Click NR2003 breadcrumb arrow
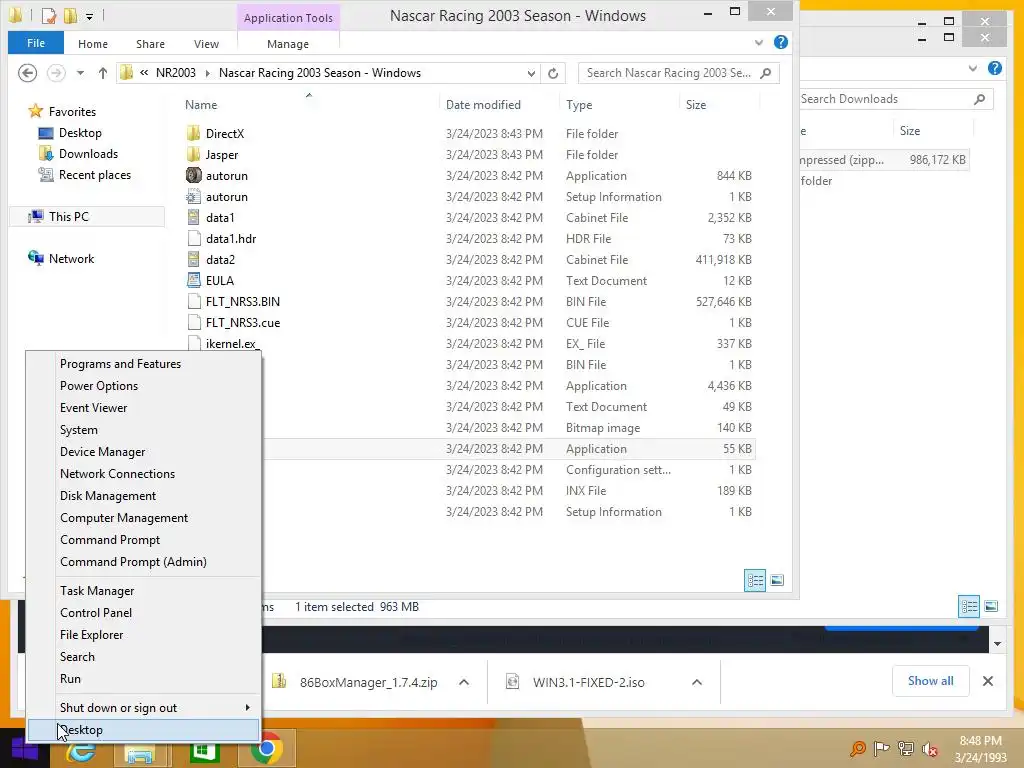The image size is (1024, 768). point(208,73)
